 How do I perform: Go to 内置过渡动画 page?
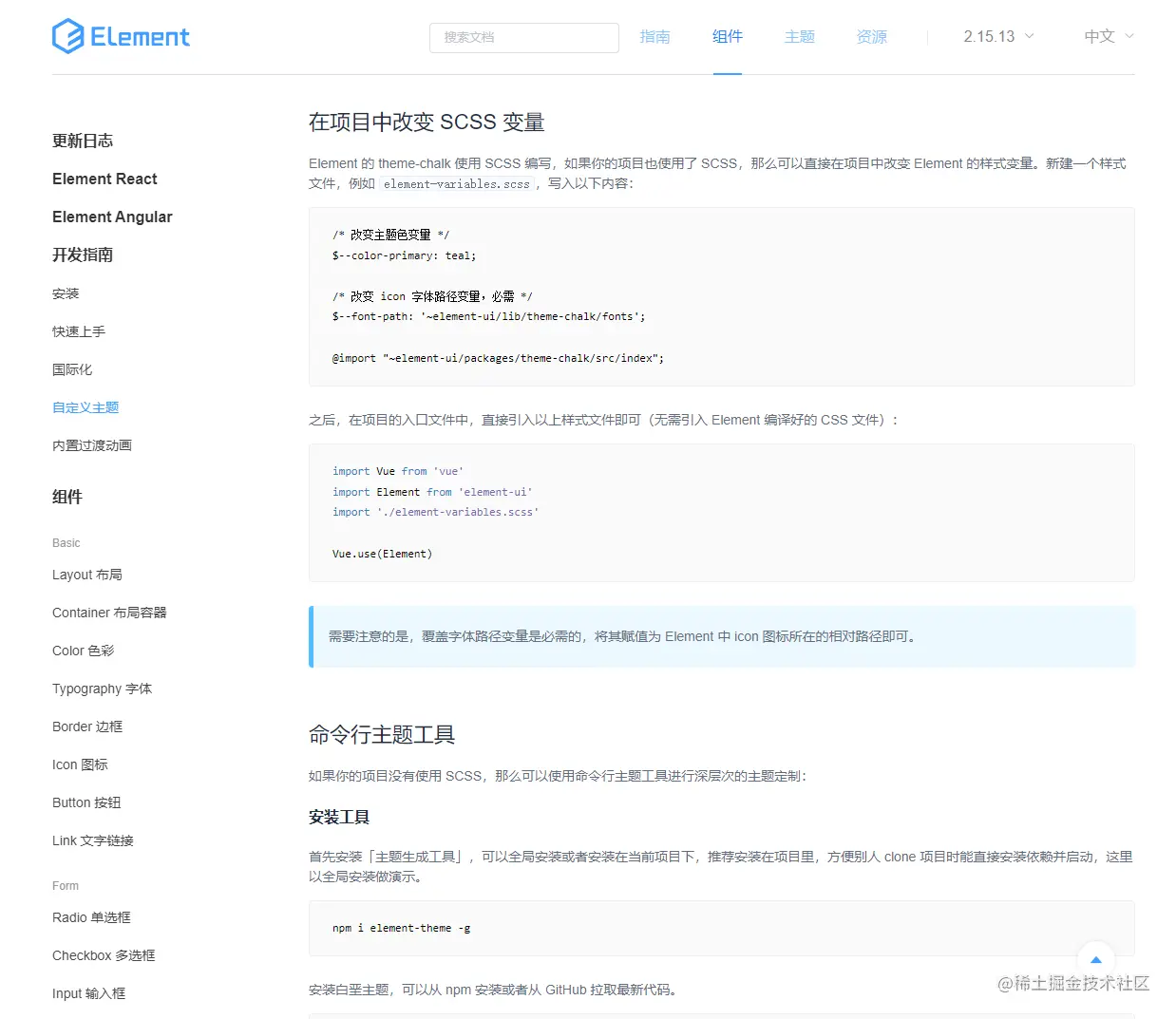coord(92,445)
